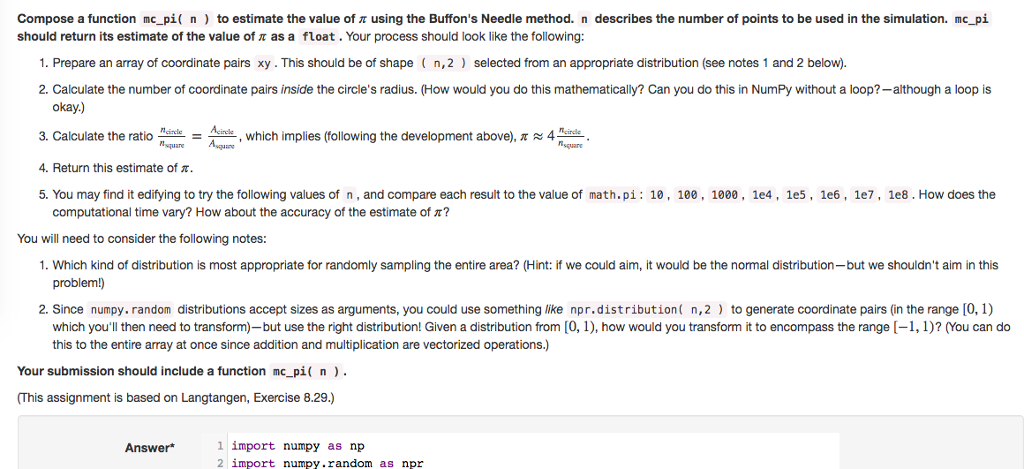Click the 'numpy.random' inline code in note 2
Screen dimensions: 1024x469
131,310
